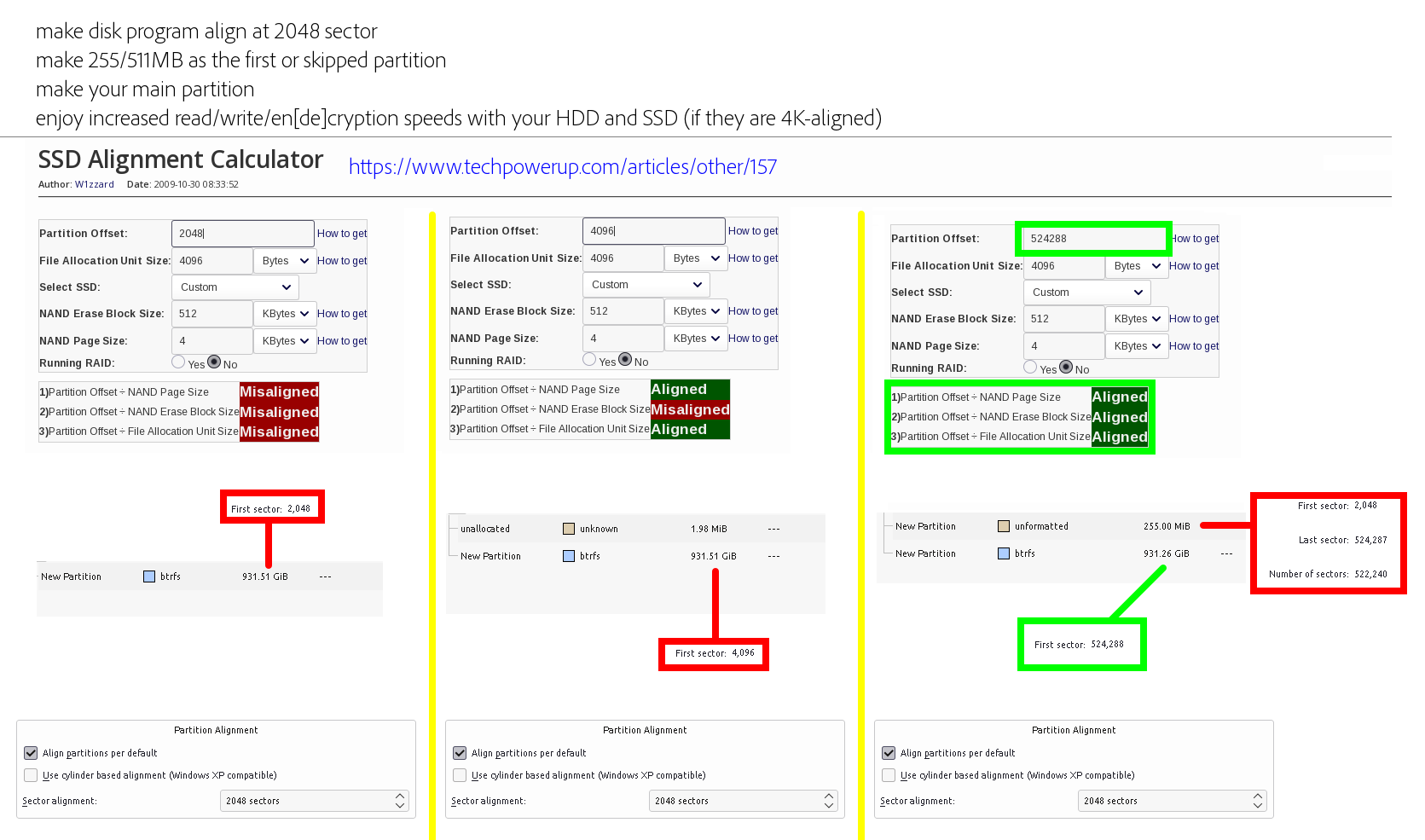Open 'How to get' beside the 4096 Partition Offset
The width and height of the screenshot is (1425, 840).
point(753,231)
